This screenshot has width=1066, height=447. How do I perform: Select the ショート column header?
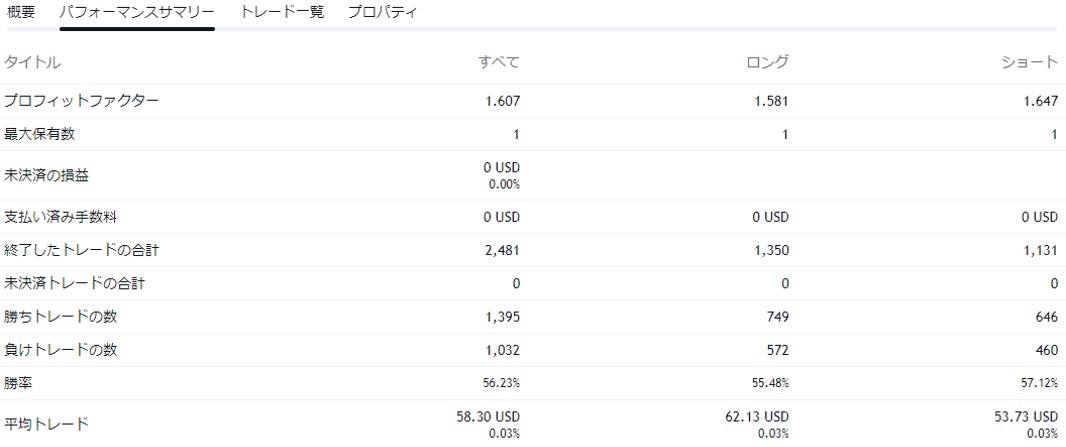click(1029, 62)
